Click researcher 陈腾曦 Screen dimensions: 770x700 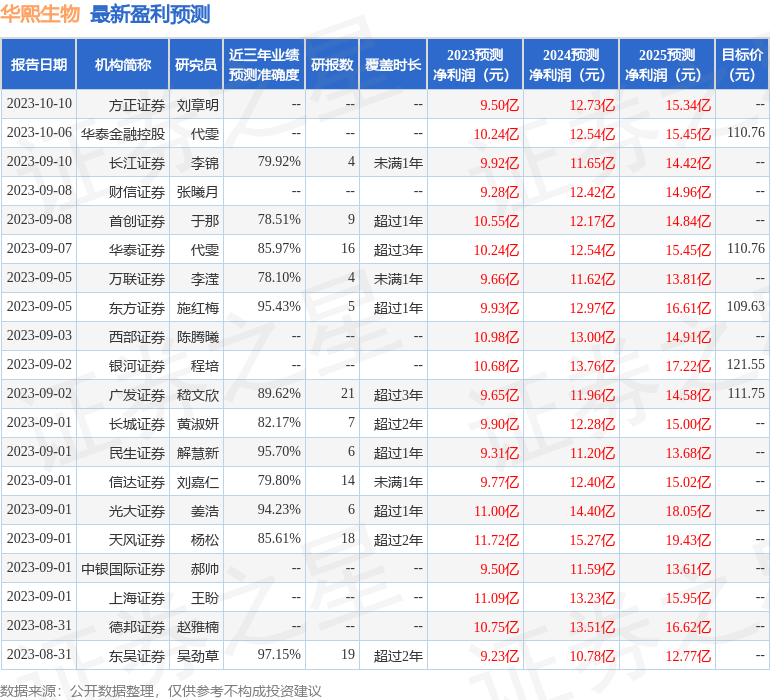click(x=197, y=337)
